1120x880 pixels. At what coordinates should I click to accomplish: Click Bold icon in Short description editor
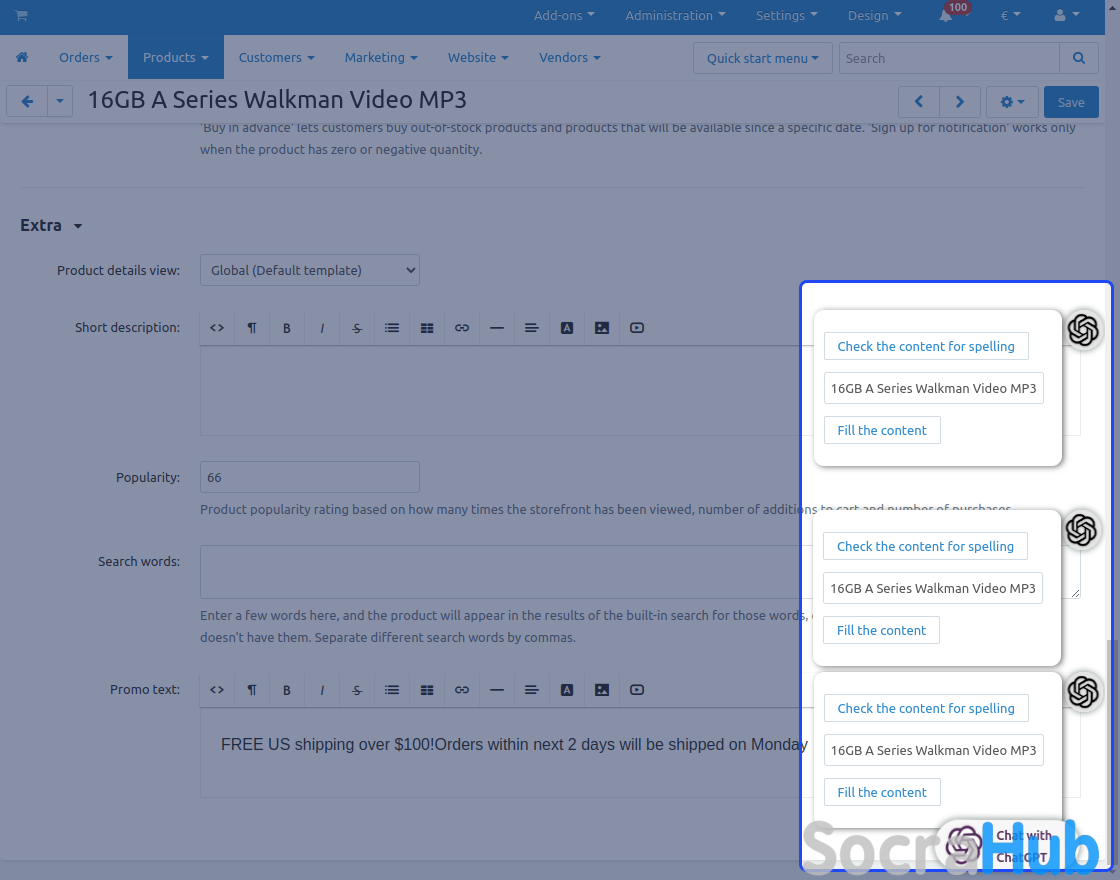coord(287,328)
